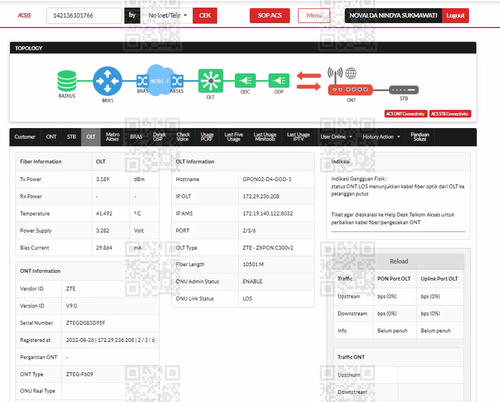Click Power Supply value 3.282
The height and width of the screenshot is (402, 500).
pos(102,231)
